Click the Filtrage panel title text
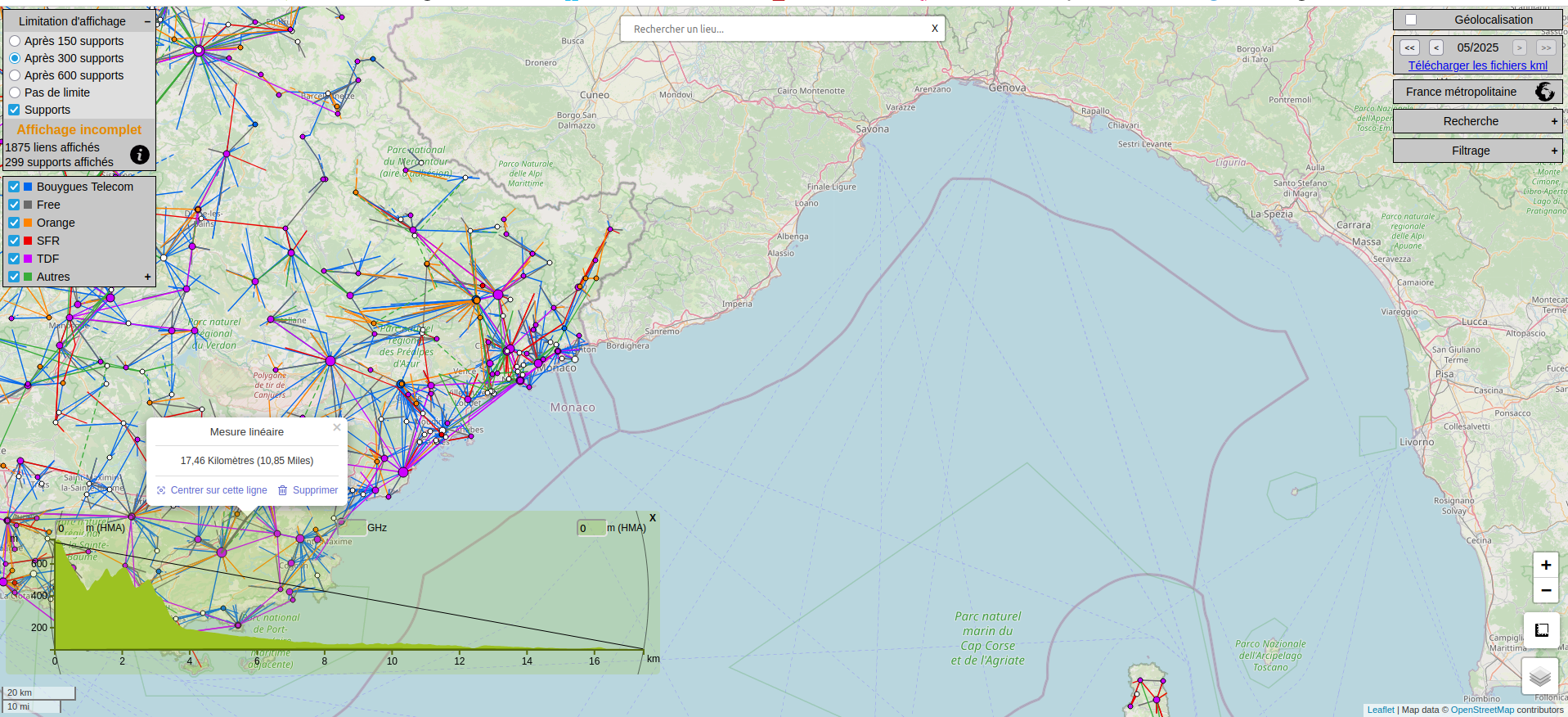Screen dimensions: 1568x717 [x=1471, y=151]
